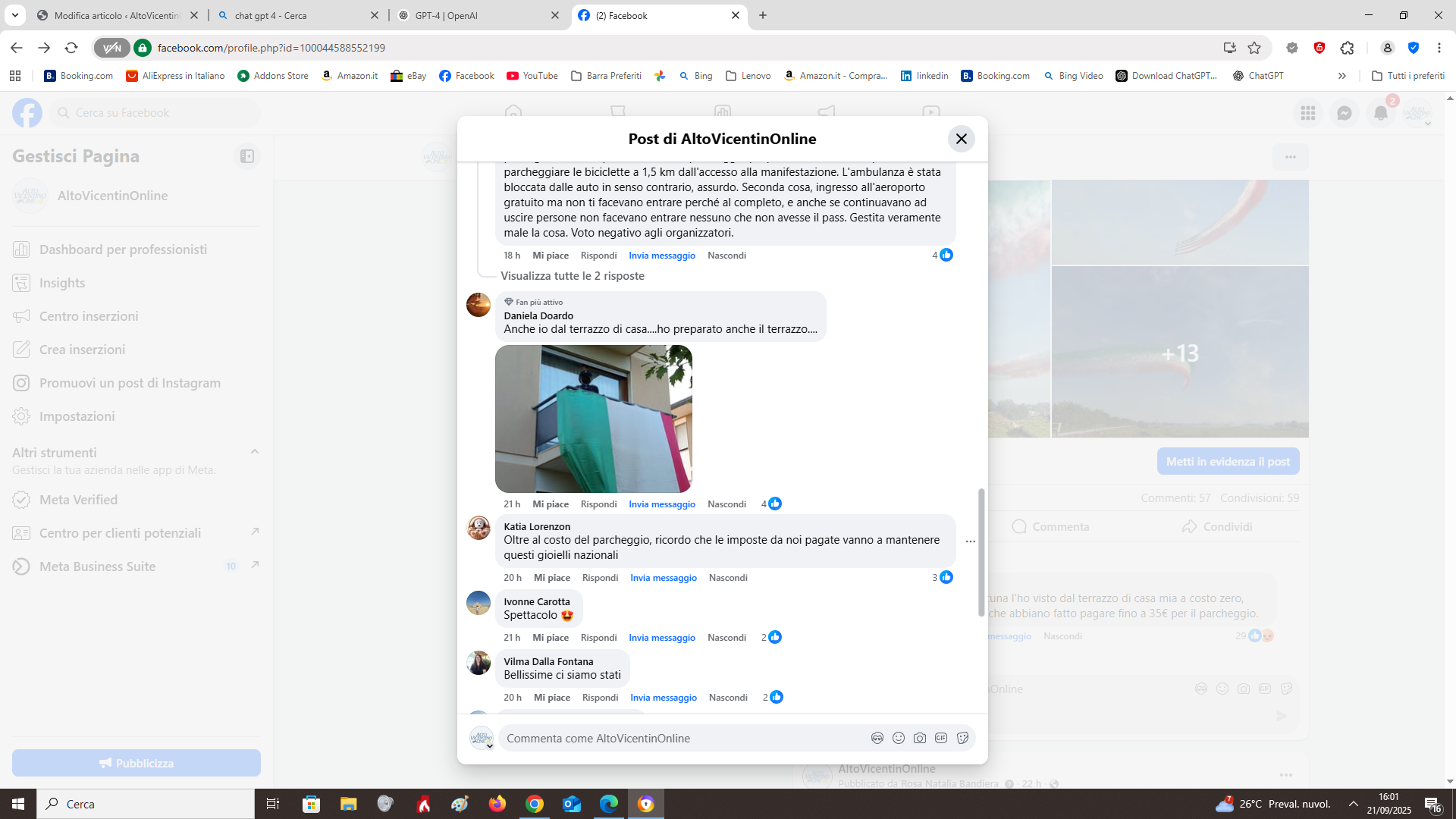Click the avatar sticker icon in comment box

[877, 738]
